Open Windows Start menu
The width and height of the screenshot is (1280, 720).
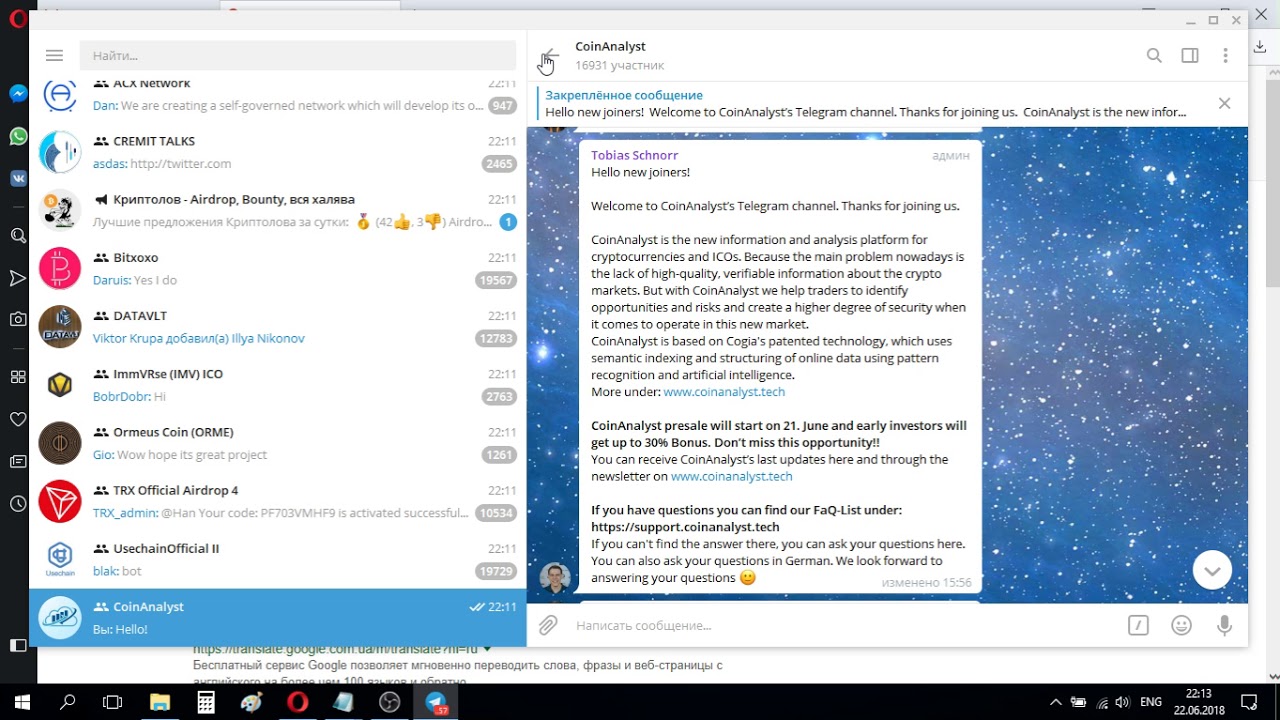tap(22, 702)
